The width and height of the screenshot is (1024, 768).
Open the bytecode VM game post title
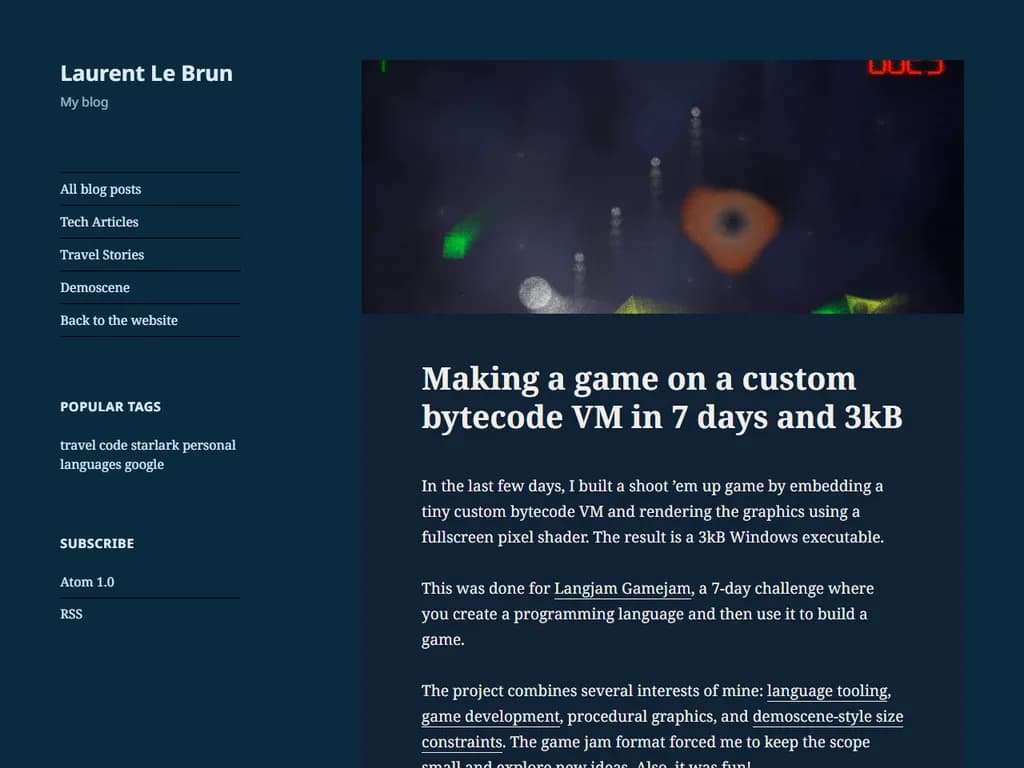[661, 397]
